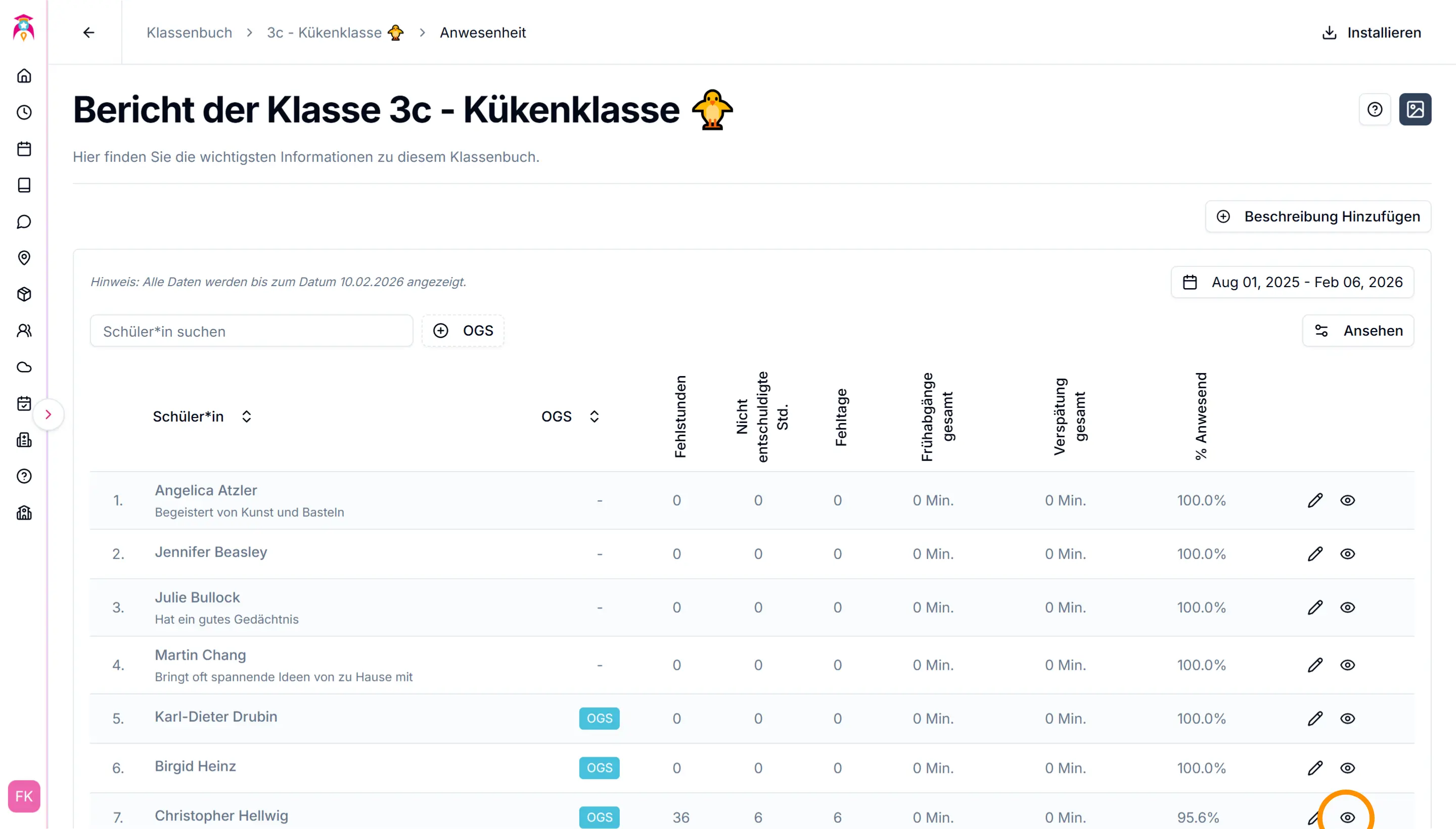This screenshot has height=829, width=1456.
Task: Open the cloud icon in sidebar
Action: (x=24, y=367)
